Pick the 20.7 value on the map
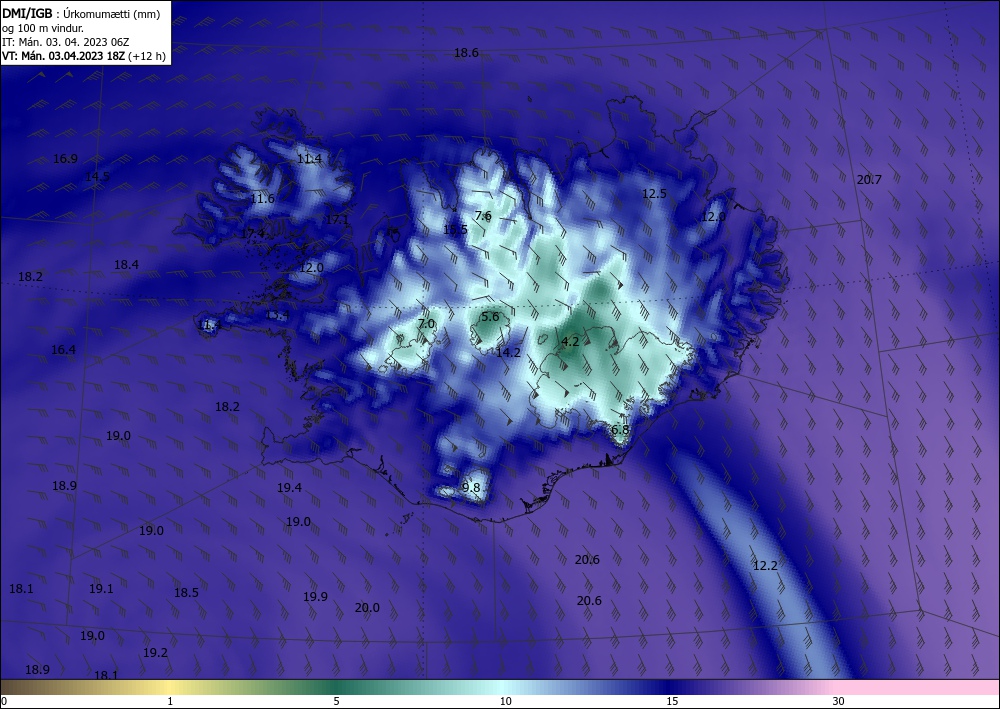Image resolution: width=1000 pixels, height=709 pixels. (x=869, y=180)
